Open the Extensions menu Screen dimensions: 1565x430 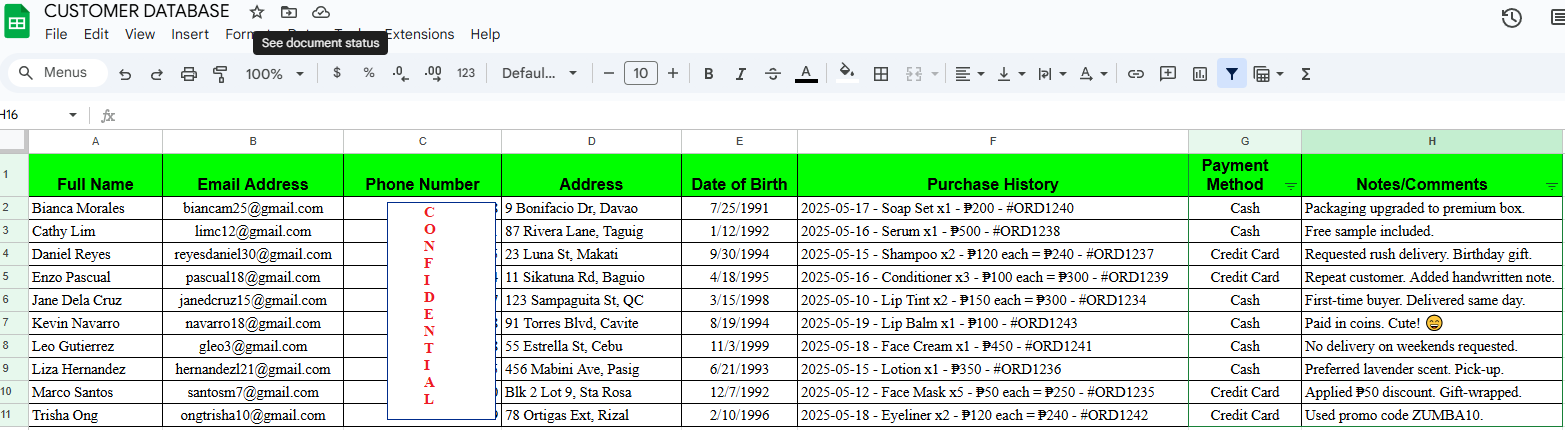click(x=419, y=34)
